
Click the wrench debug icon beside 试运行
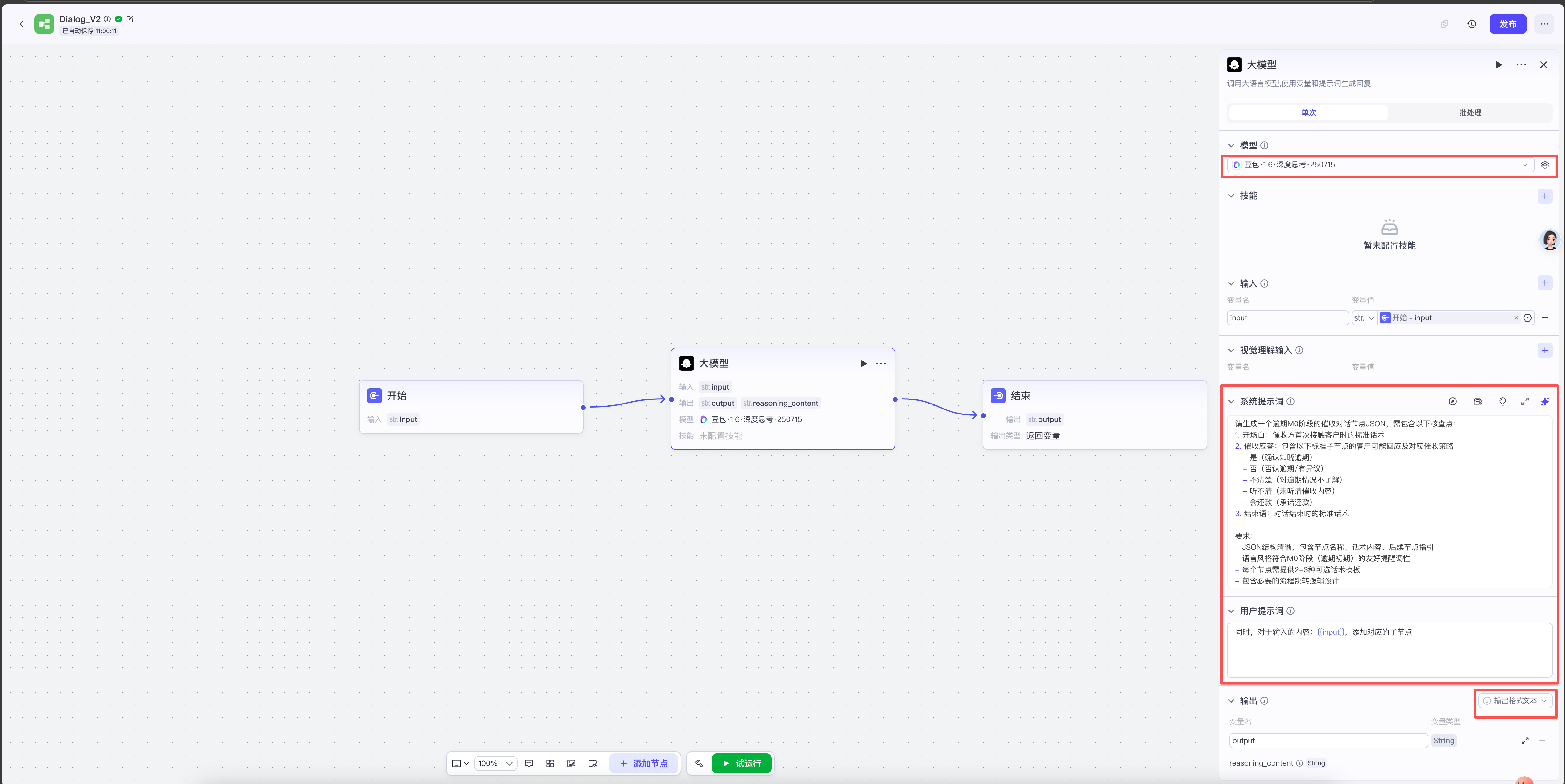699,763
